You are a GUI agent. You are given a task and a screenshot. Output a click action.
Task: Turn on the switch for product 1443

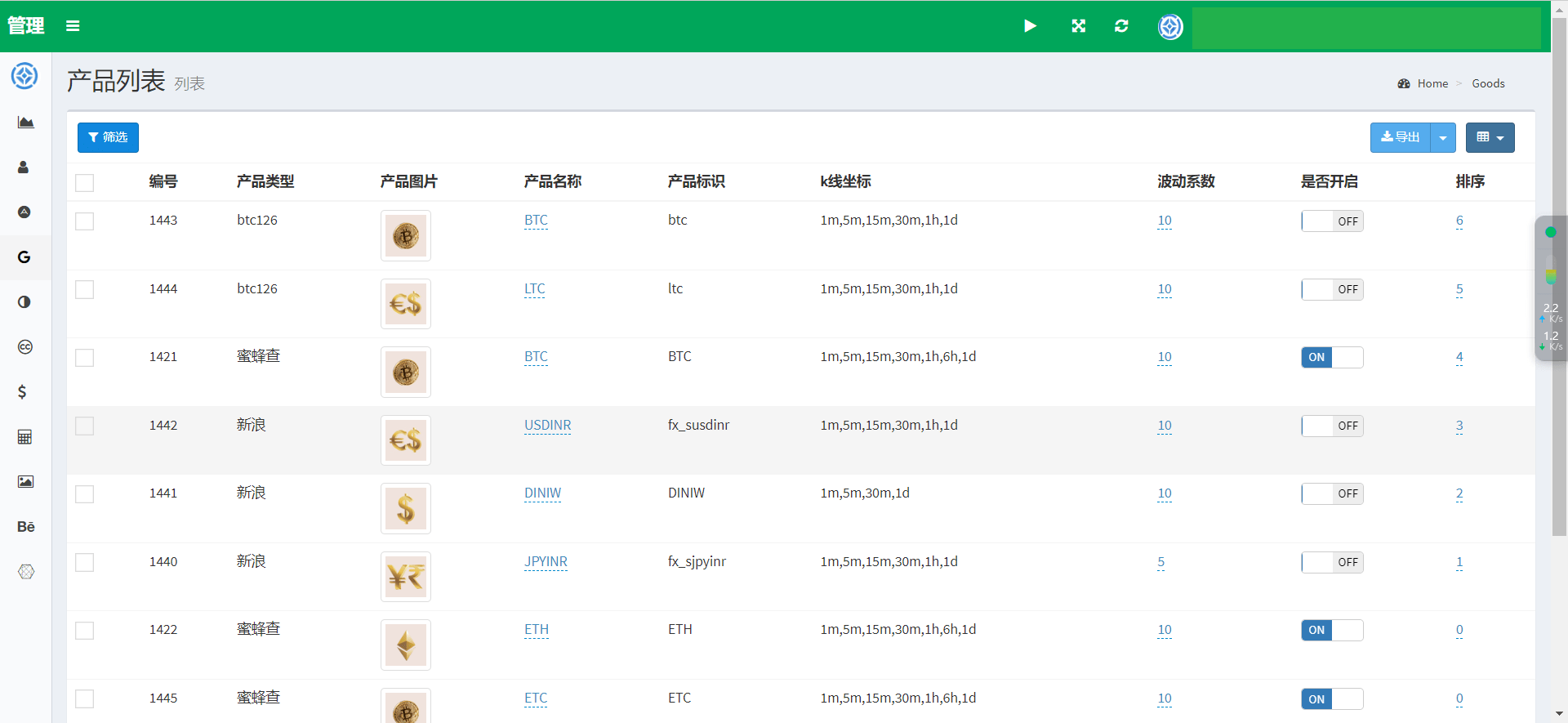(x=1332, y=221)
